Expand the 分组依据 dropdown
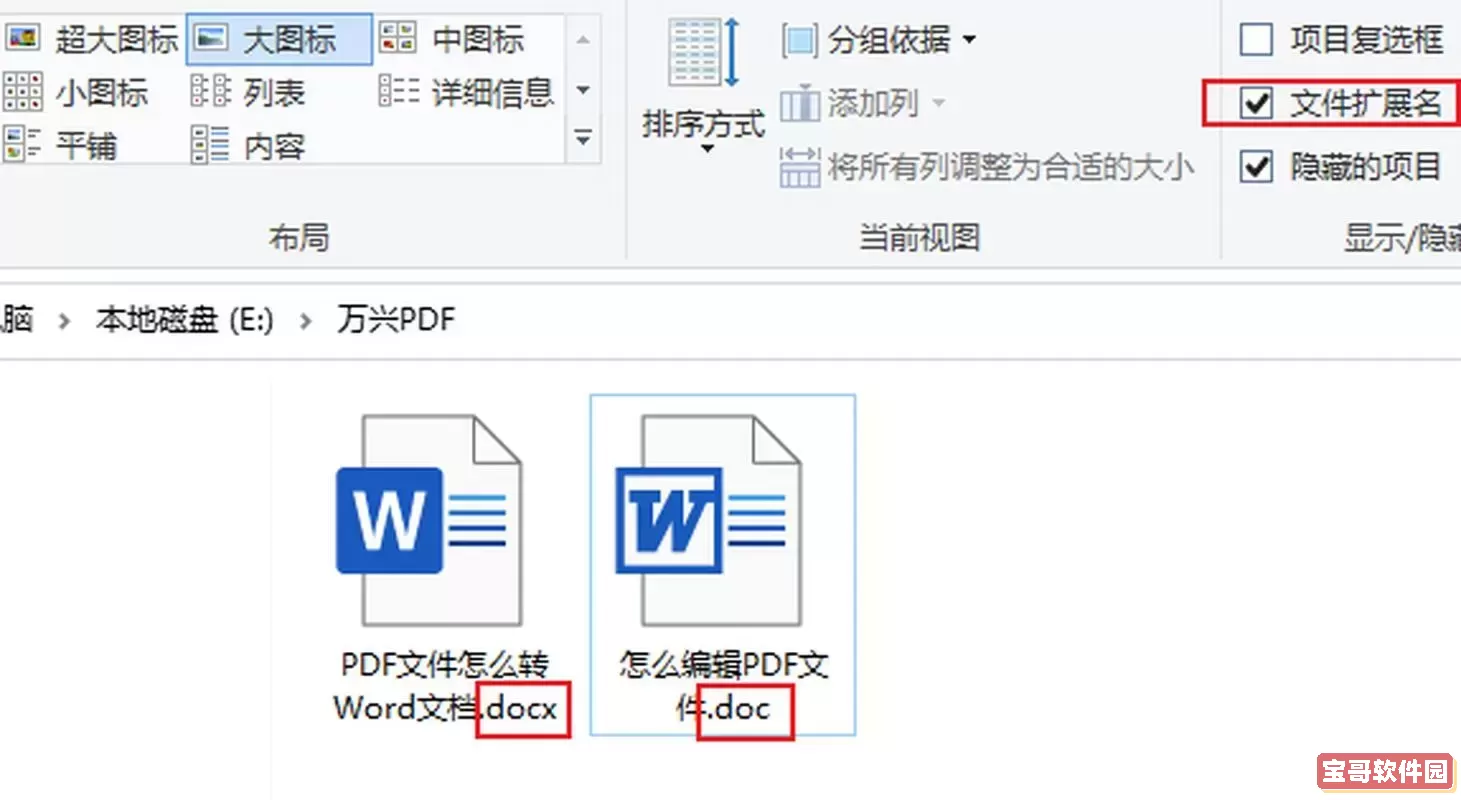The width and height of the screenshot is (1461, 800). (880, 40)
